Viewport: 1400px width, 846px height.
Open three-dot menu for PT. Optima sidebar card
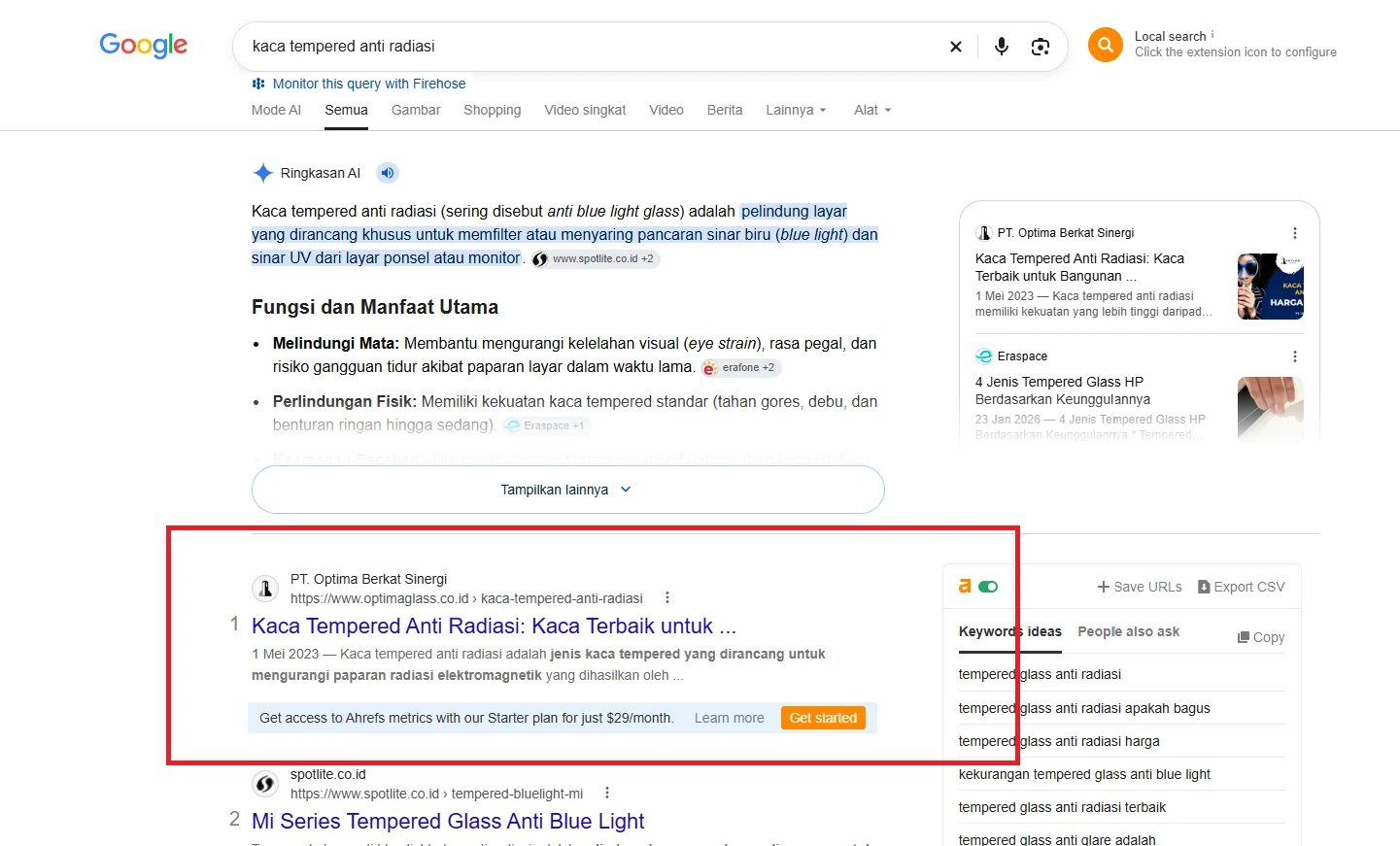1295,233
